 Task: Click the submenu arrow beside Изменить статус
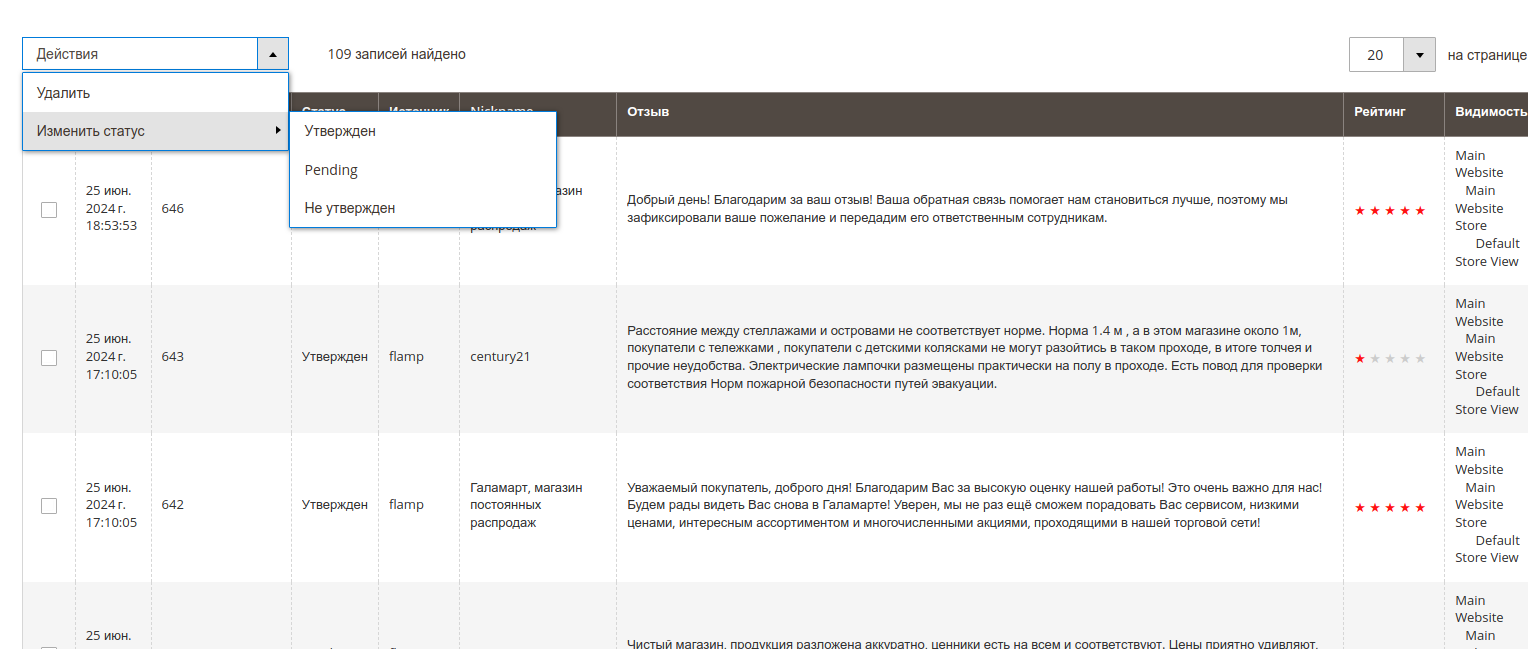tap(277, 131)
